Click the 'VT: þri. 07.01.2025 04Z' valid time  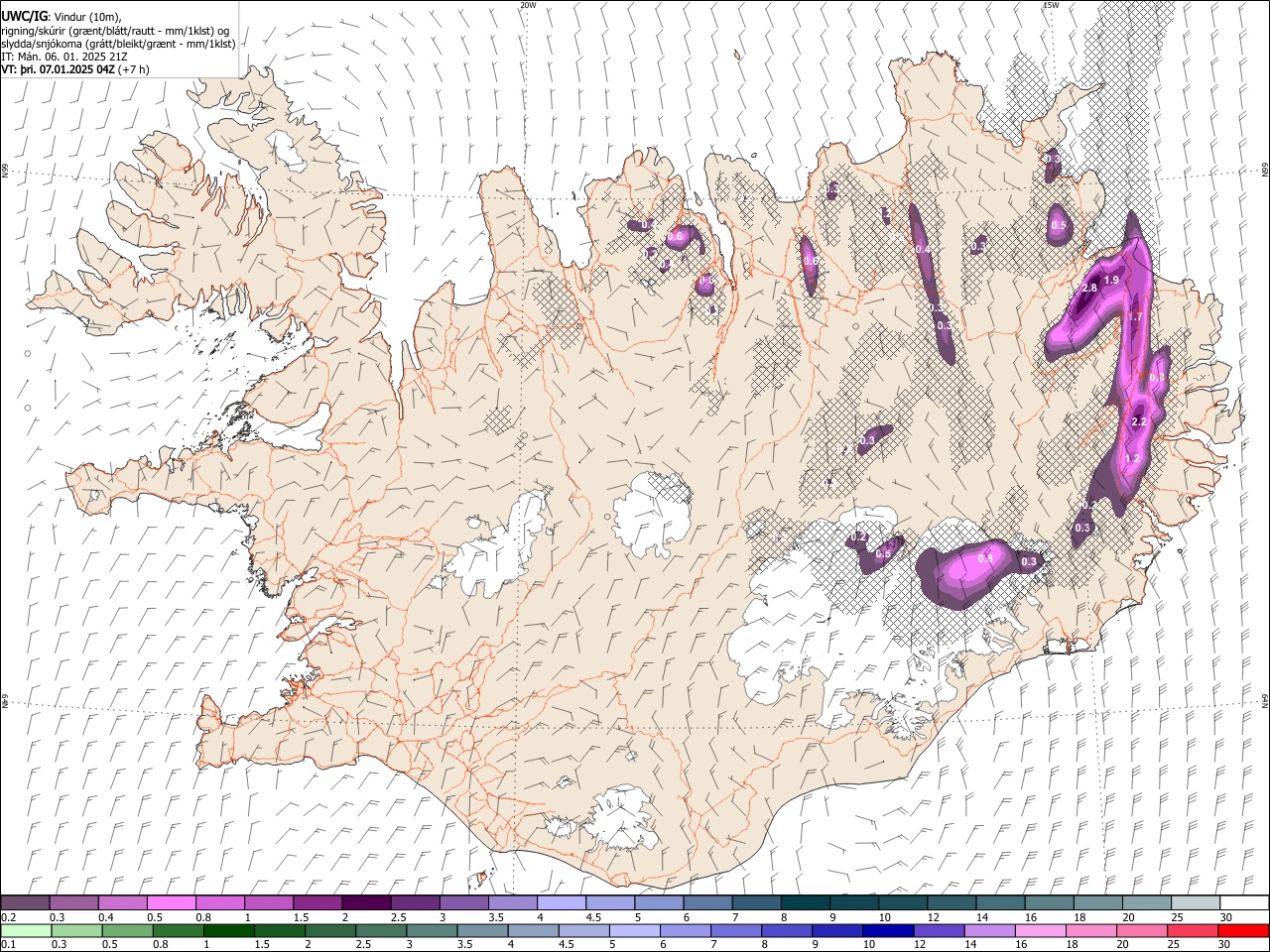(x=59, y=69)
